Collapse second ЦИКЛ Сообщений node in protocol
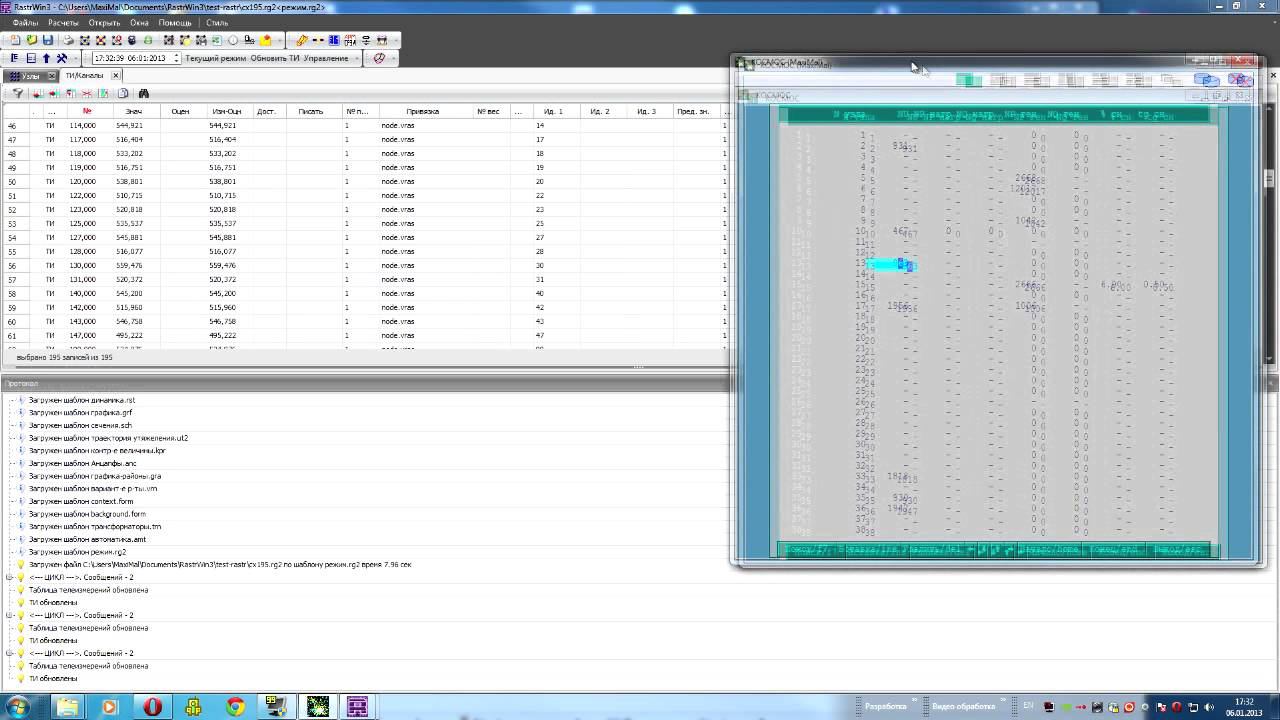The width and height of the screenshot is (1280, 720). click(9, 615)
